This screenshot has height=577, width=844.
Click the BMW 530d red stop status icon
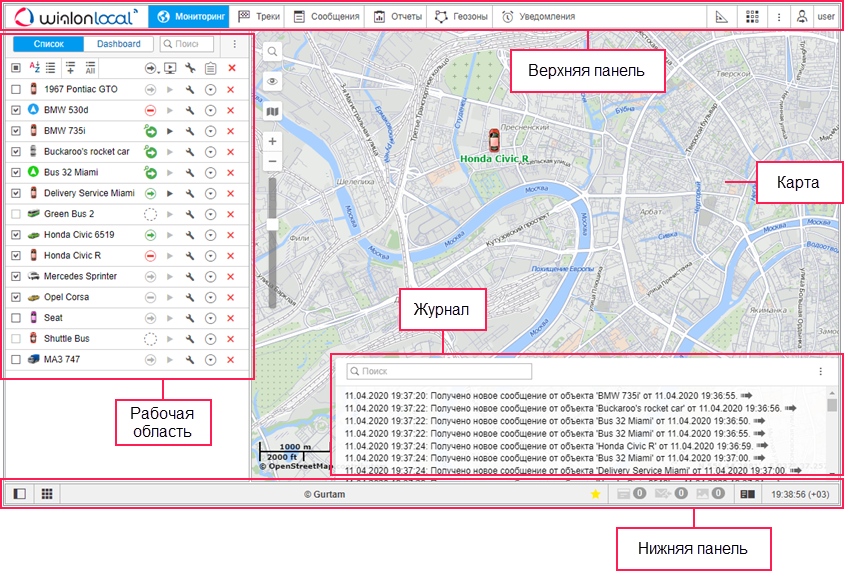point(151,110)
